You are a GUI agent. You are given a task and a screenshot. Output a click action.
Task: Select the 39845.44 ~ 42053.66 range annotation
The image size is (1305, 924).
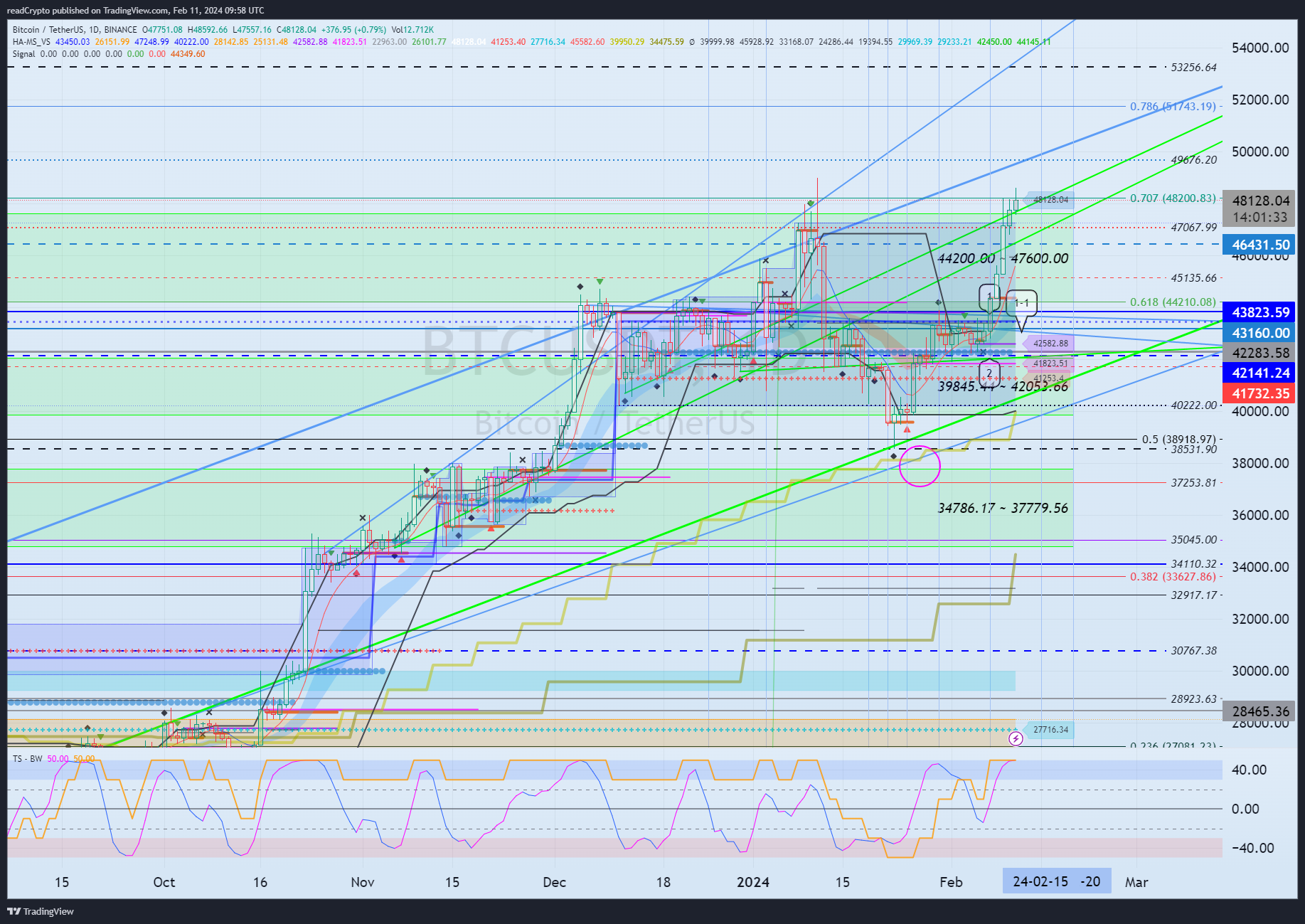[1003, 387]
